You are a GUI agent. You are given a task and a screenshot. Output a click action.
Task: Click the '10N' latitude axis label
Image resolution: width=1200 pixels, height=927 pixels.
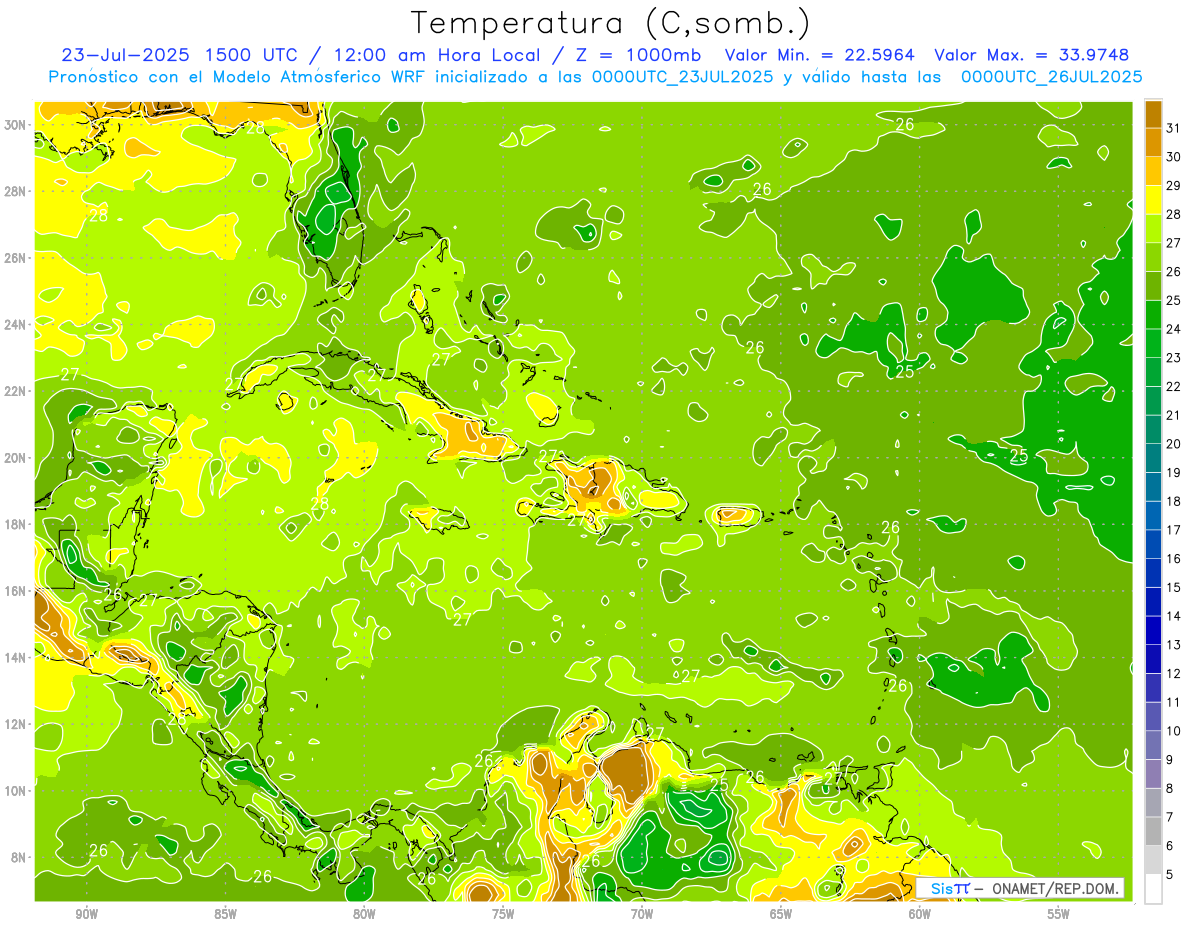click(x=16, y=790)
